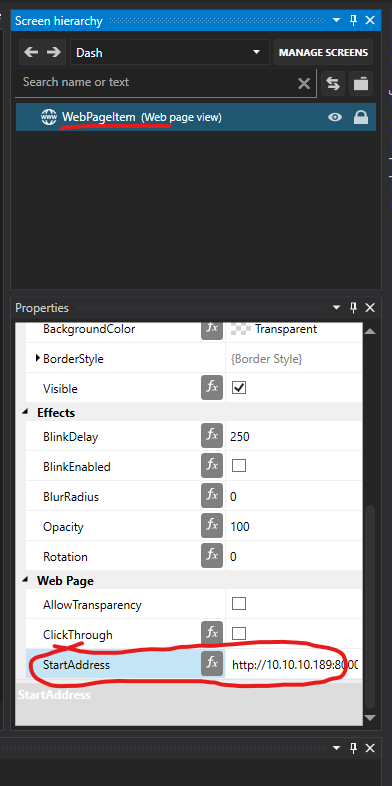Click the swap arrows icon beside search
This screenshot has width=392, height=786.
point(333,83)
